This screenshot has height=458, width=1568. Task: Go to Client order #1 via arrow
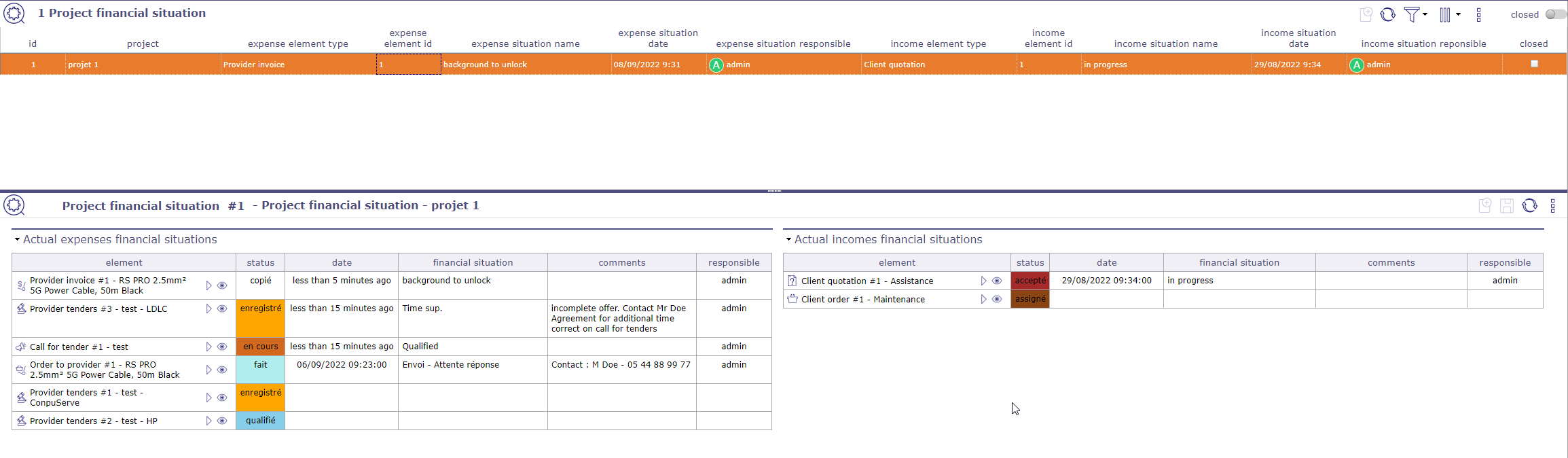[983, 299]
